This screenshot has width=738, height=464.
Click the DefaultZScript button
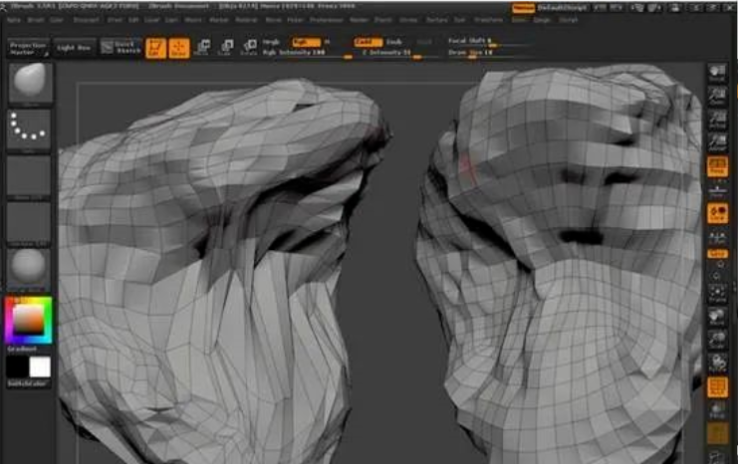coord(562,8)
